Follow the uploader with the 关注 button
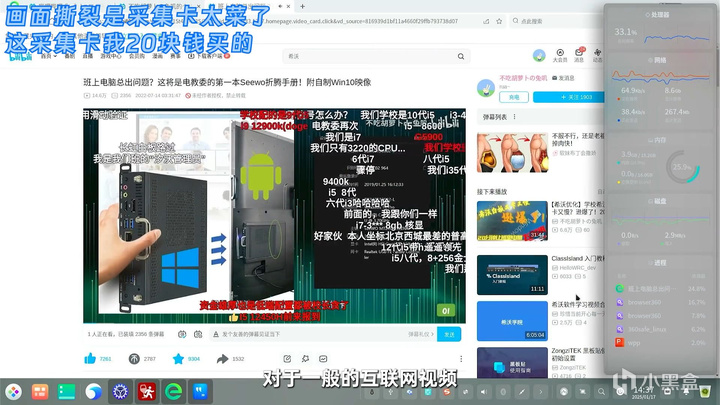Image resolution: width=720 pixels, height=405 pixels. pos(568,97)
